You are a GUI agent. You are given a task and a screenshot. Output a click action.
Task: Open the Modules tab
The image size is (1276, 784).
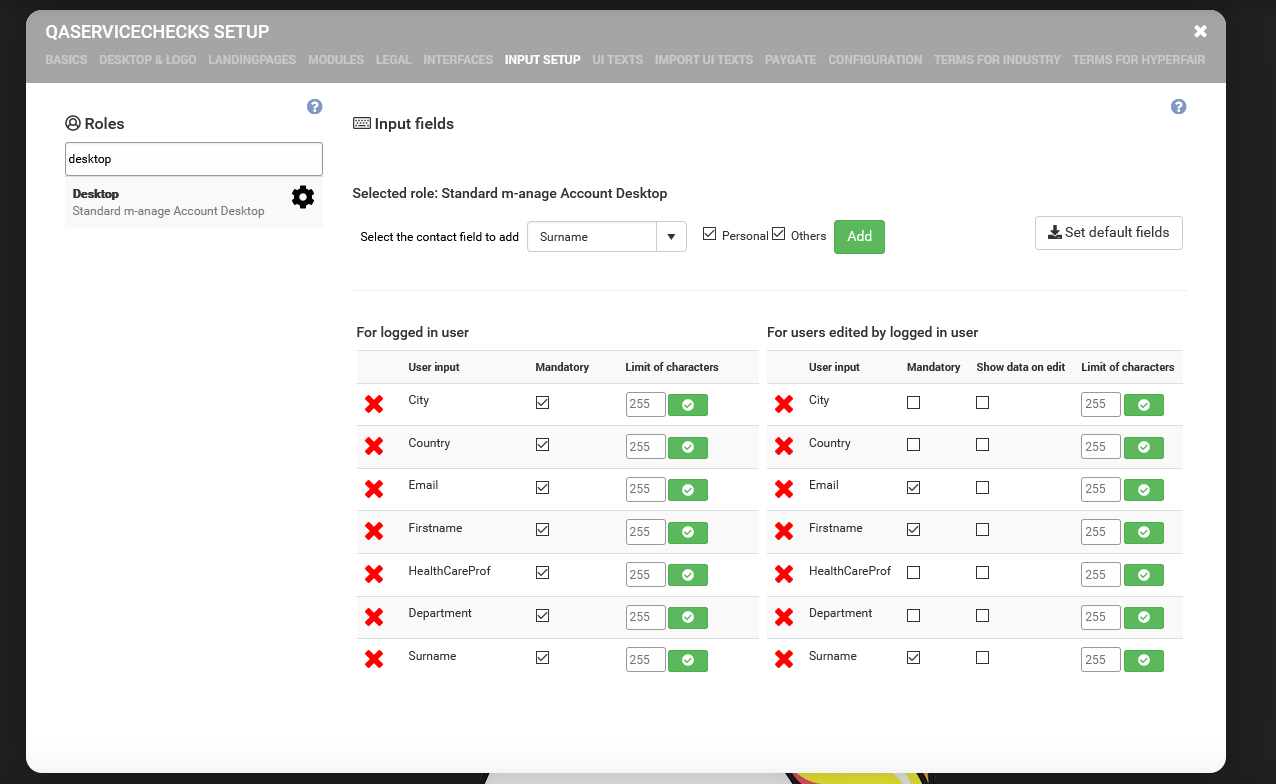[336, 60]
